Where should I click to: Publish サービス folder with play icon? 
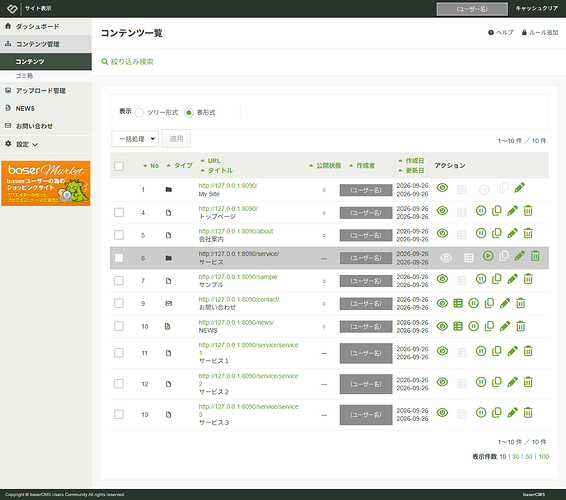(x=488, y=256)
